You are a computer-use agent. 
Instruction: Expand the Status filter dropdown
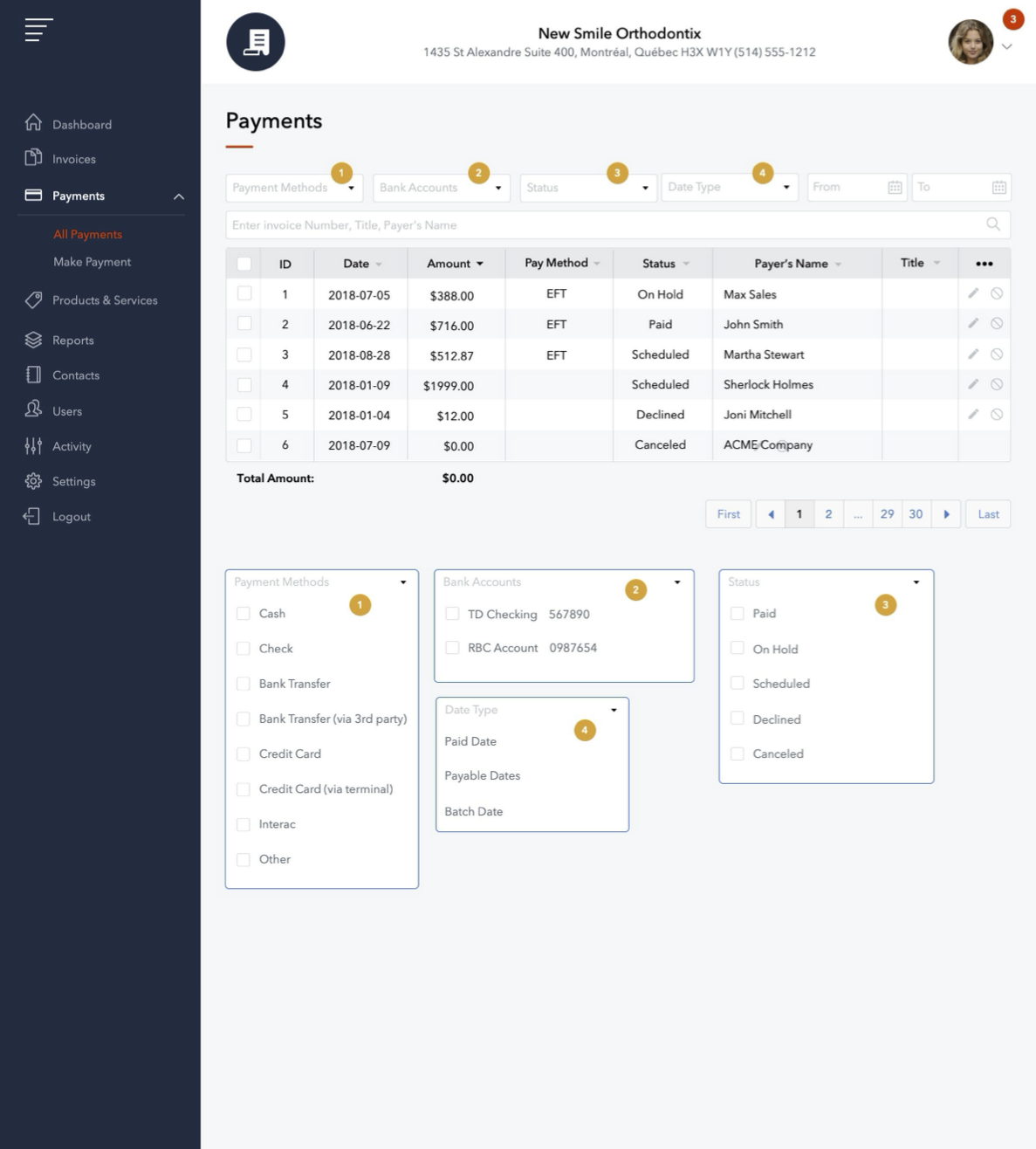[587, 188]
